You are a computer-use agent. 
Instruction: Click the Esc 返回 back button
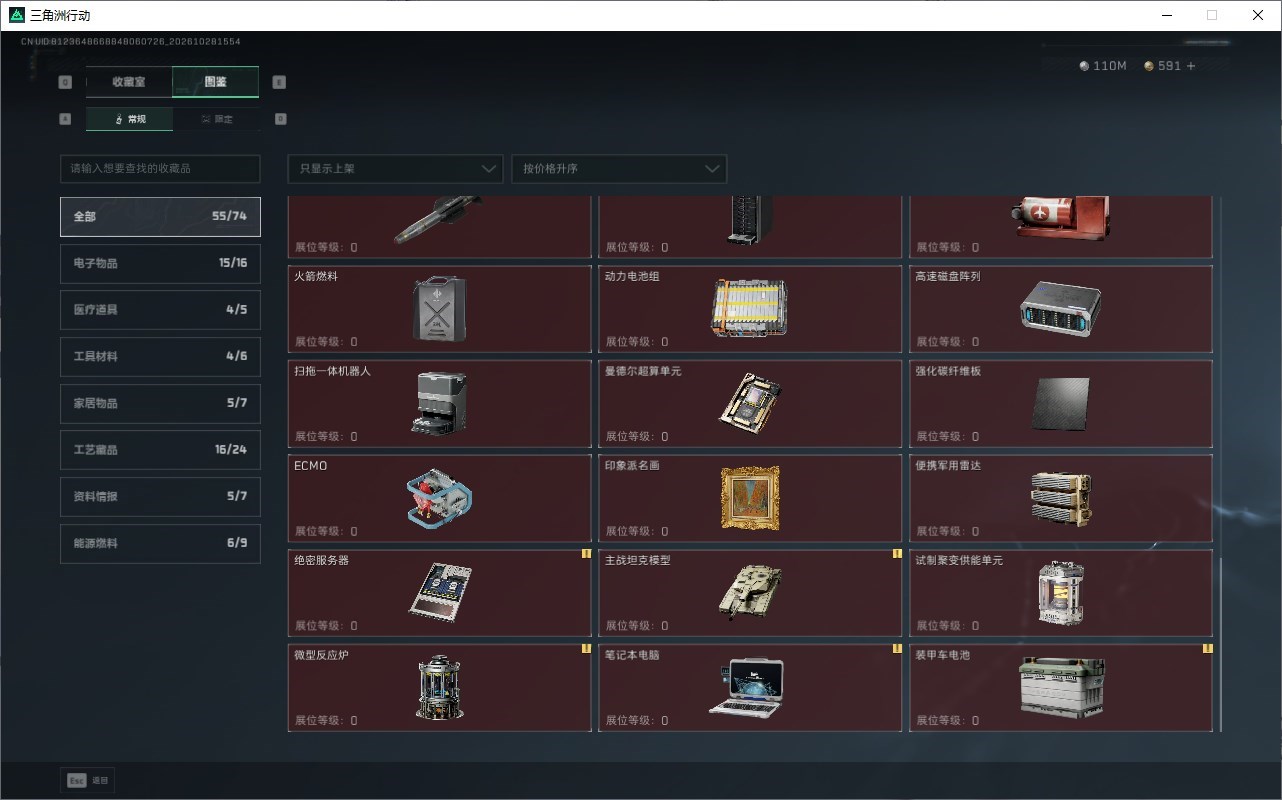click(x=88, y=780)
